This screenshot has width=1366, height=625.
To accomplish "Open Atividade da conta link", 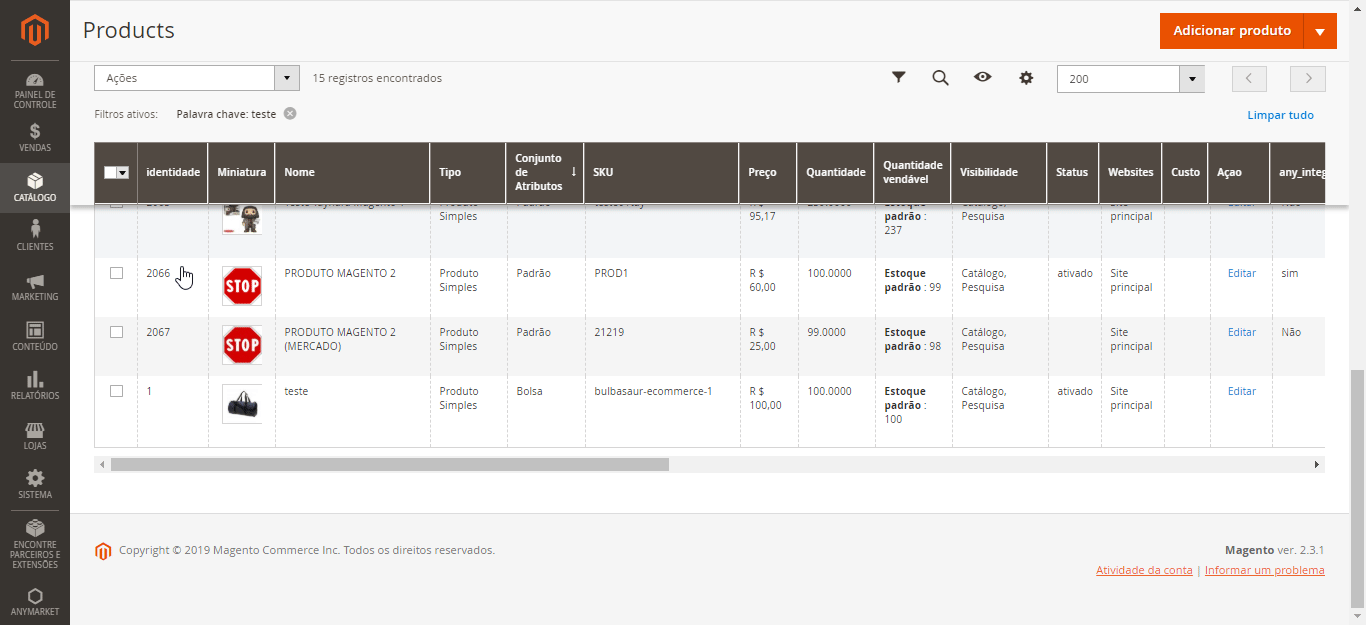I will pos(1144,570).
